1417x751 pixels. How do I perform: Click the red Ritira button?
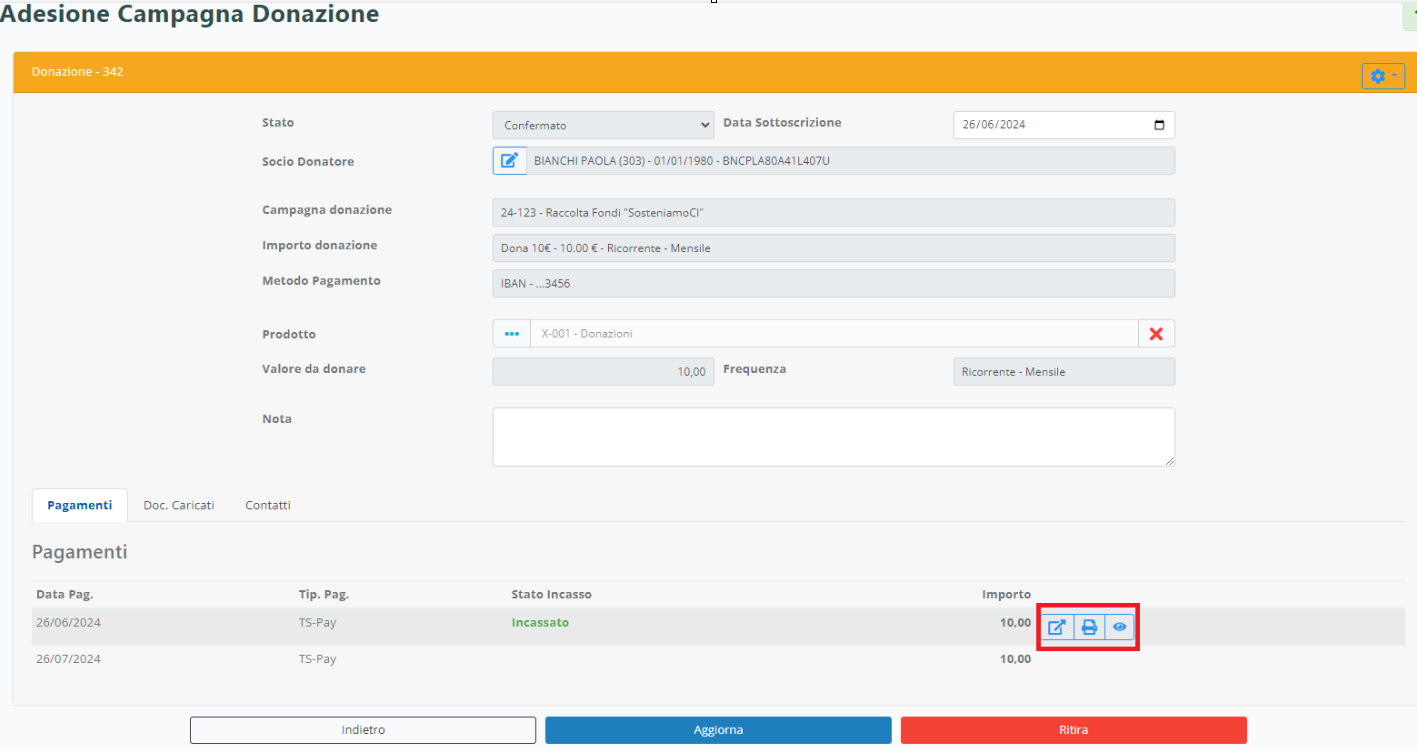point(1073,730)
